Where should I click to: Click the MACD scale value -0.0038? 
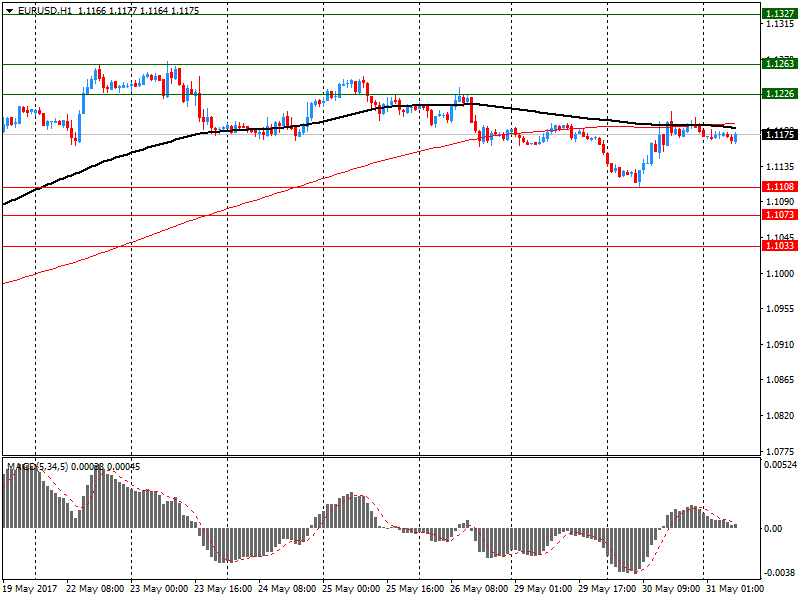click(x=779, y=573)
